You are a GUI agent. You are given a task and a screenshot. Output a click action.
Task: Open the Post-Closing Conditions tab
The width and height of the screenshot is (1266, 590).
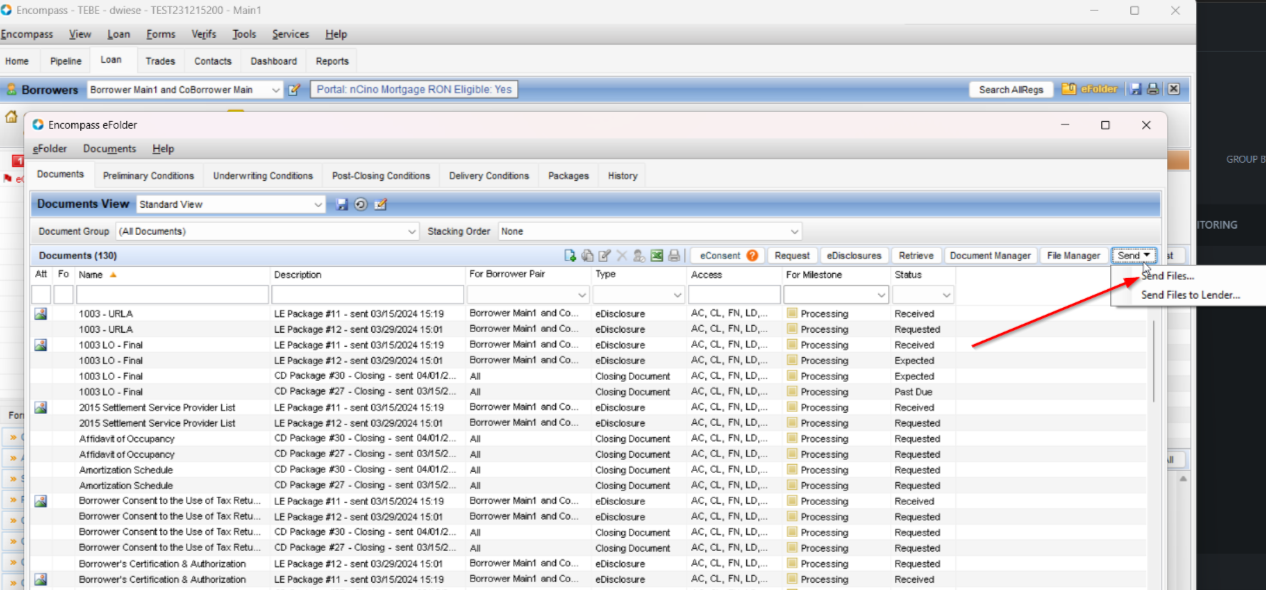pyautogui.click(x=381, y=176)
